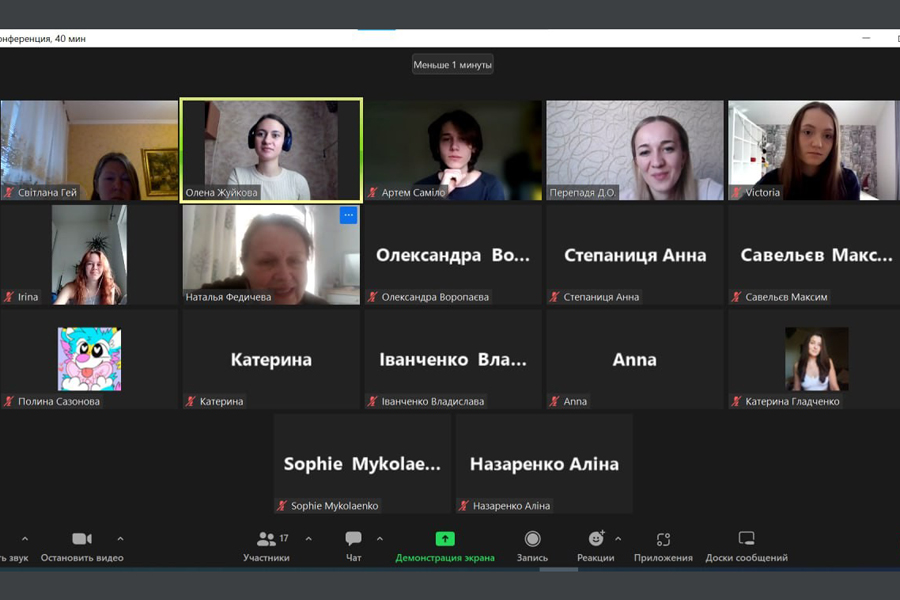
Task: Click the Катерина Гладченко name label
Action: pyautogui.click(x=792, y=401)
